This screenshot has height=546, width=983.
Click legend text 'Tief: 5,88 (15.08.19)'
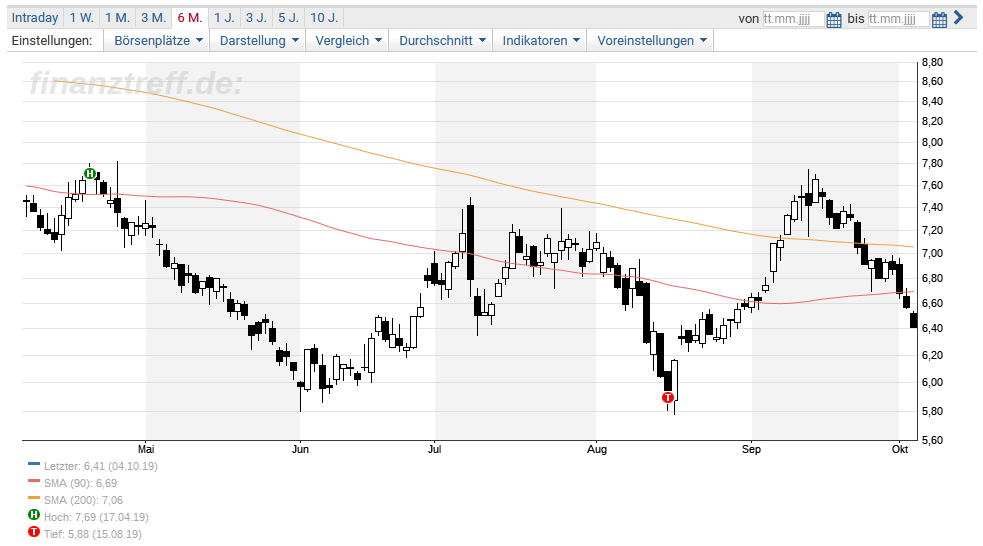point(93,534)
